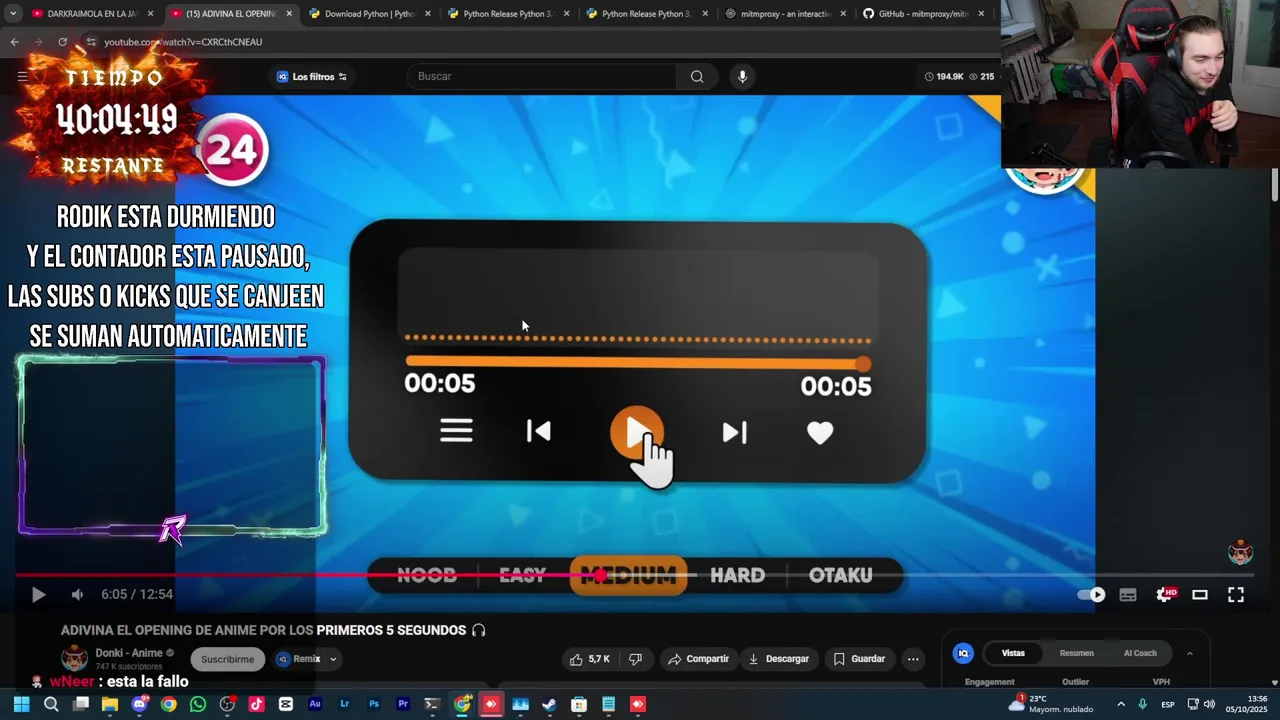
Task: Expand the arrow next to Remix
Action: click(333, 659)
